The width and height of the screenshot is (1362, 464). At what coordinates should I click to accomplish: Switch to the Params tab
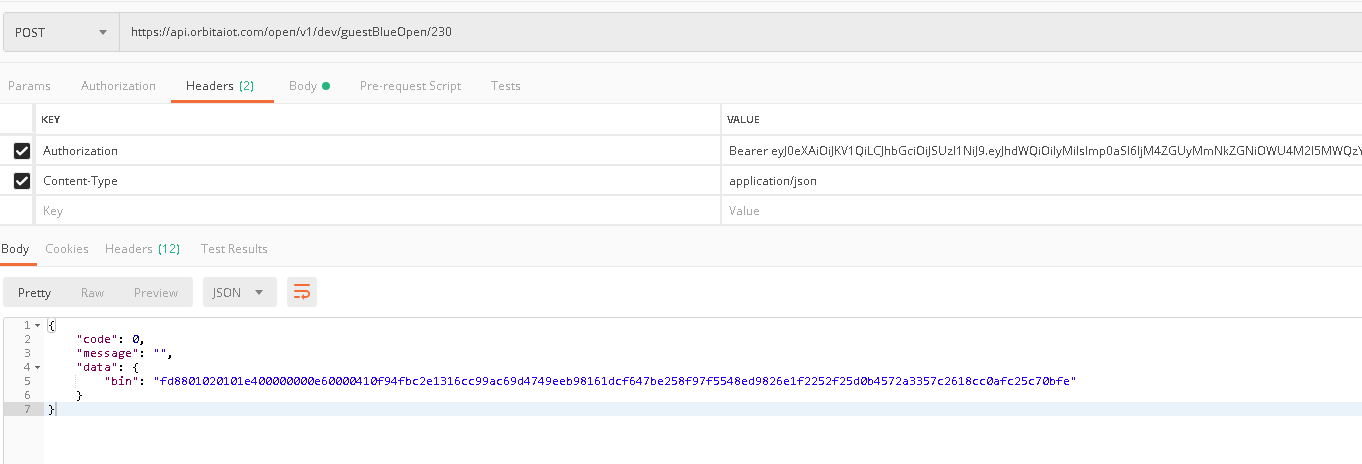pos(29,86)
